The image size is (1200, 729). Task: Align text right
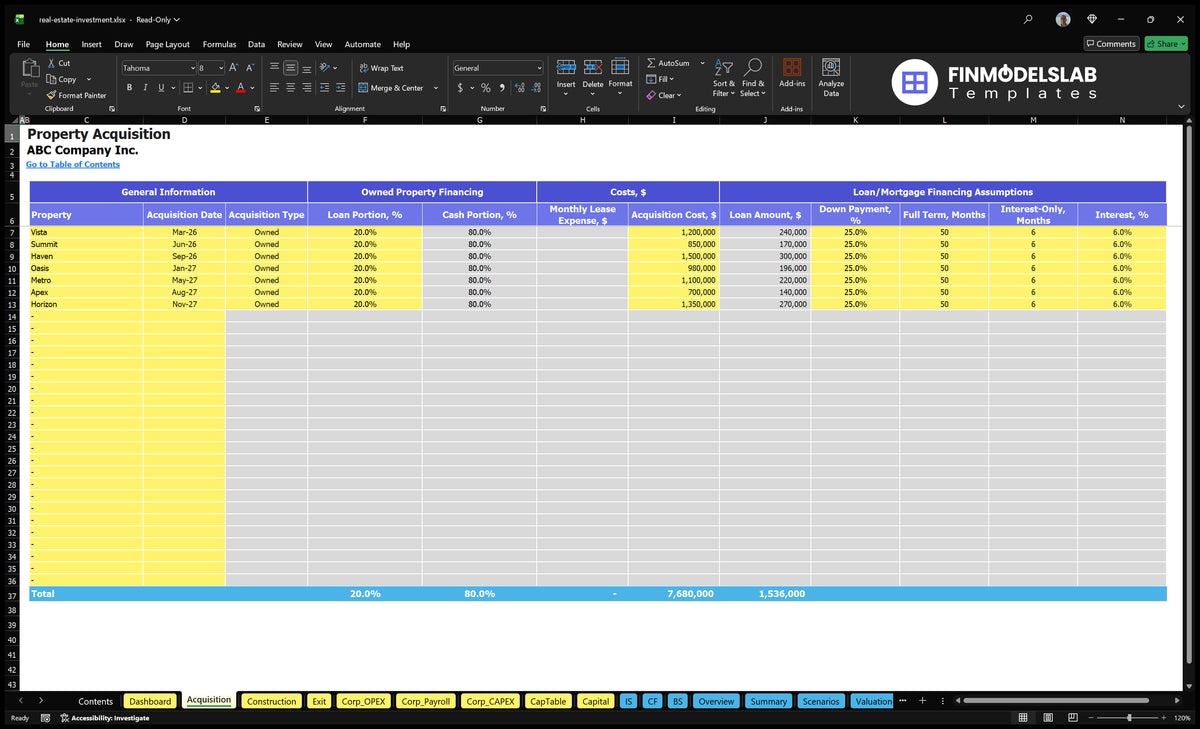307,88
